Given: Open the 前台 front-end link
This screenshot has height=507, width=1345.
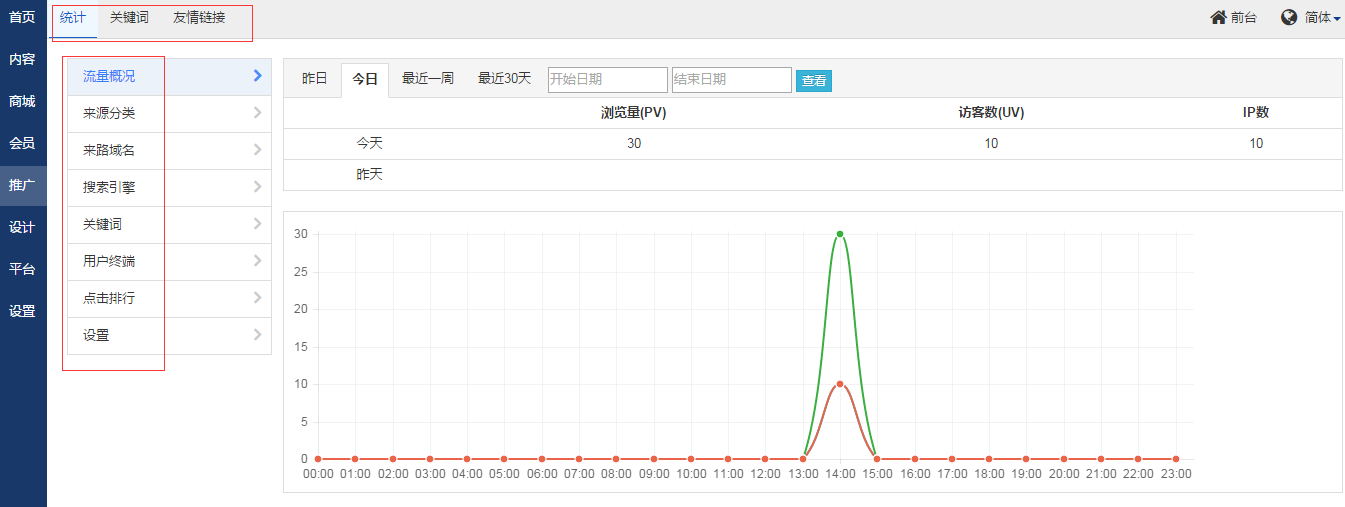Looking at the screenshot, I should click(x=1244, y=17).
